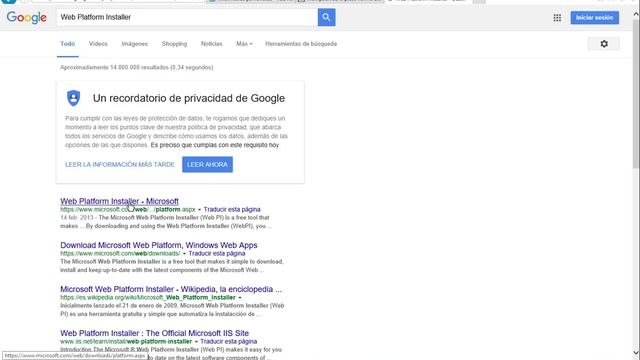Switch to the Shopping tab
The height and width of the screenshot is (360, 640).
174,44
